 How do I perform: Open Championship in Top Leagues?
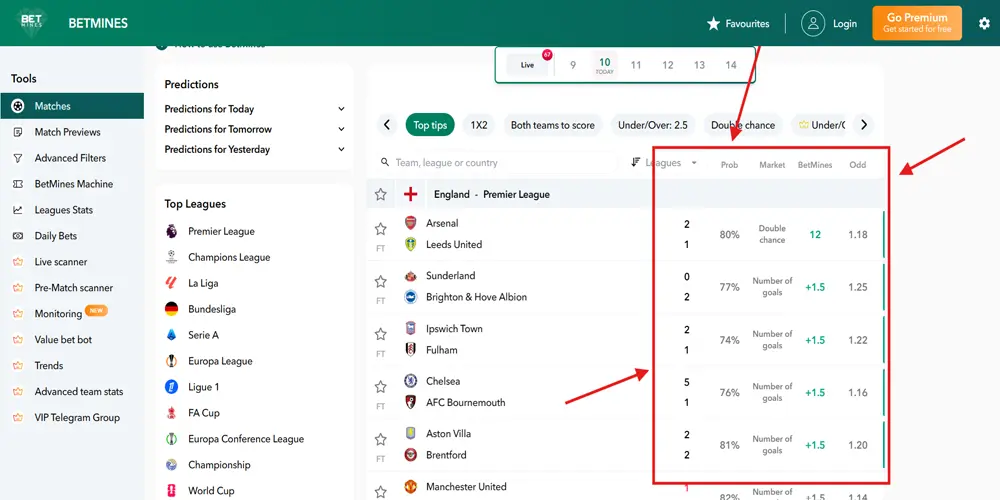click(219, 465)
